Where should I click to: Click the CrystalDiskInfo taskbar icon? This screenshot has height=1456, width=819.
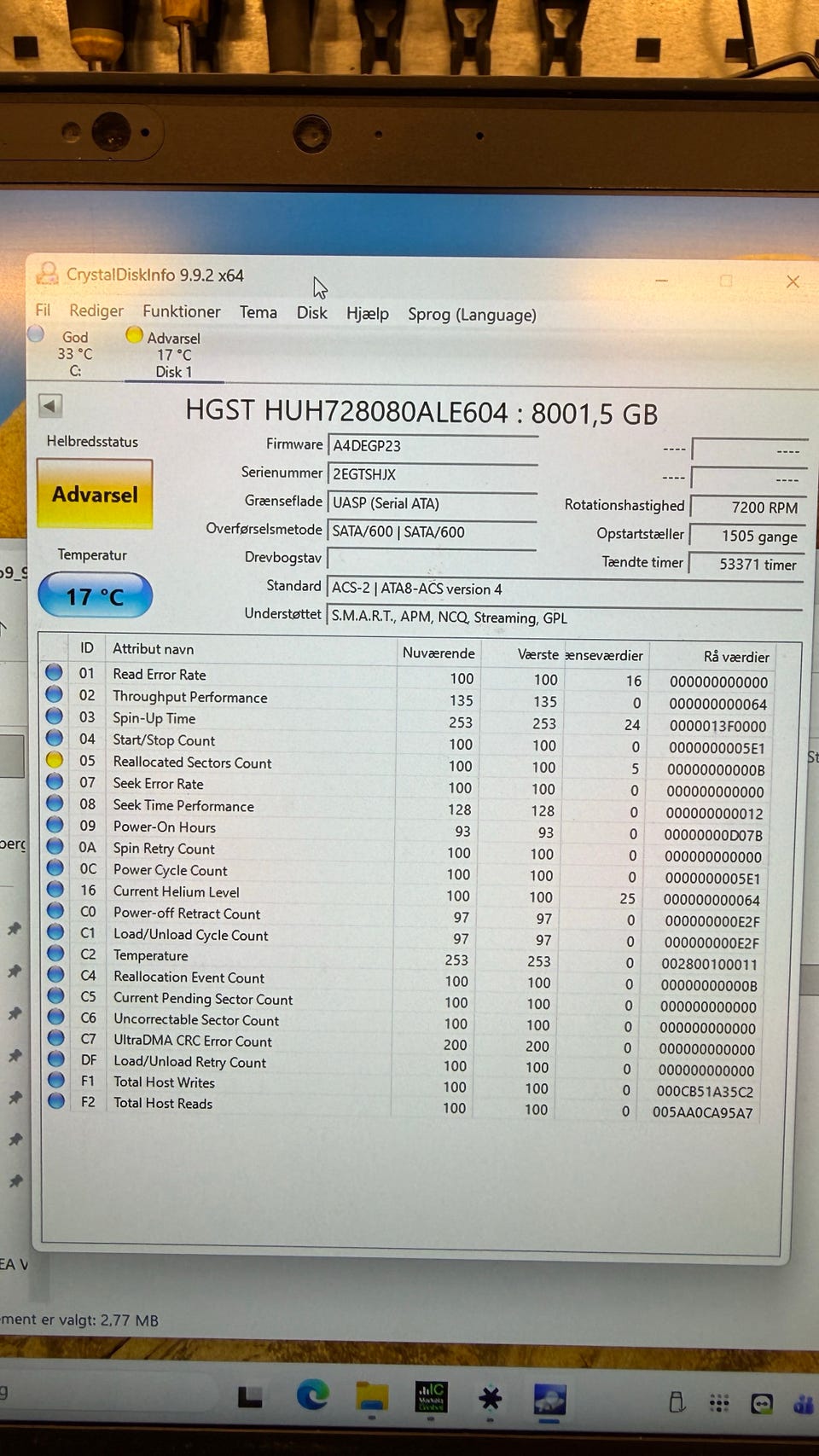click(549, 1400)
